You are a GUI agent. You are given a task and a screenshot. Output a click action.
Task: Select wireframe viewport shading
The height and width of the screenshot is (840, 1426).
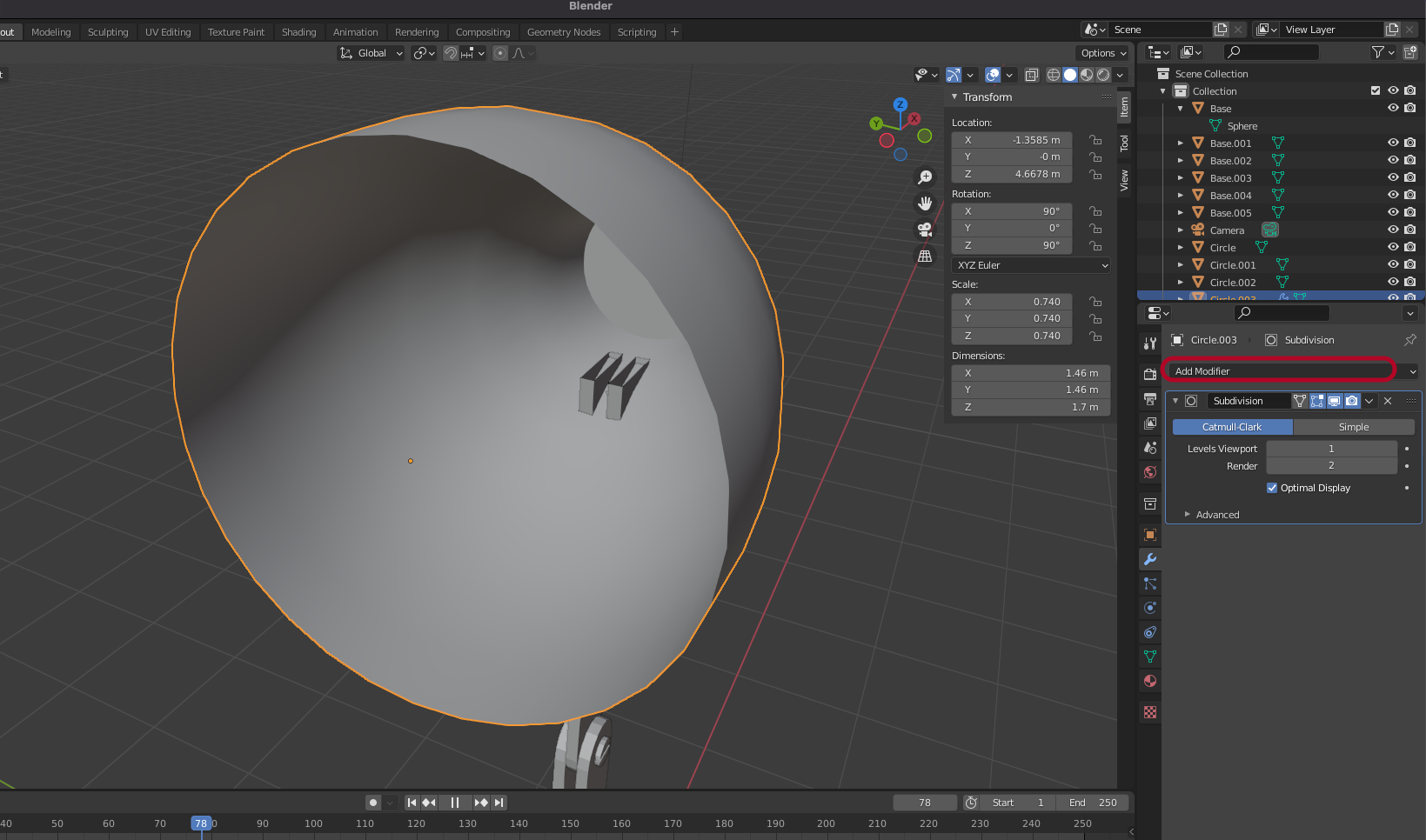pos(1054,75)
